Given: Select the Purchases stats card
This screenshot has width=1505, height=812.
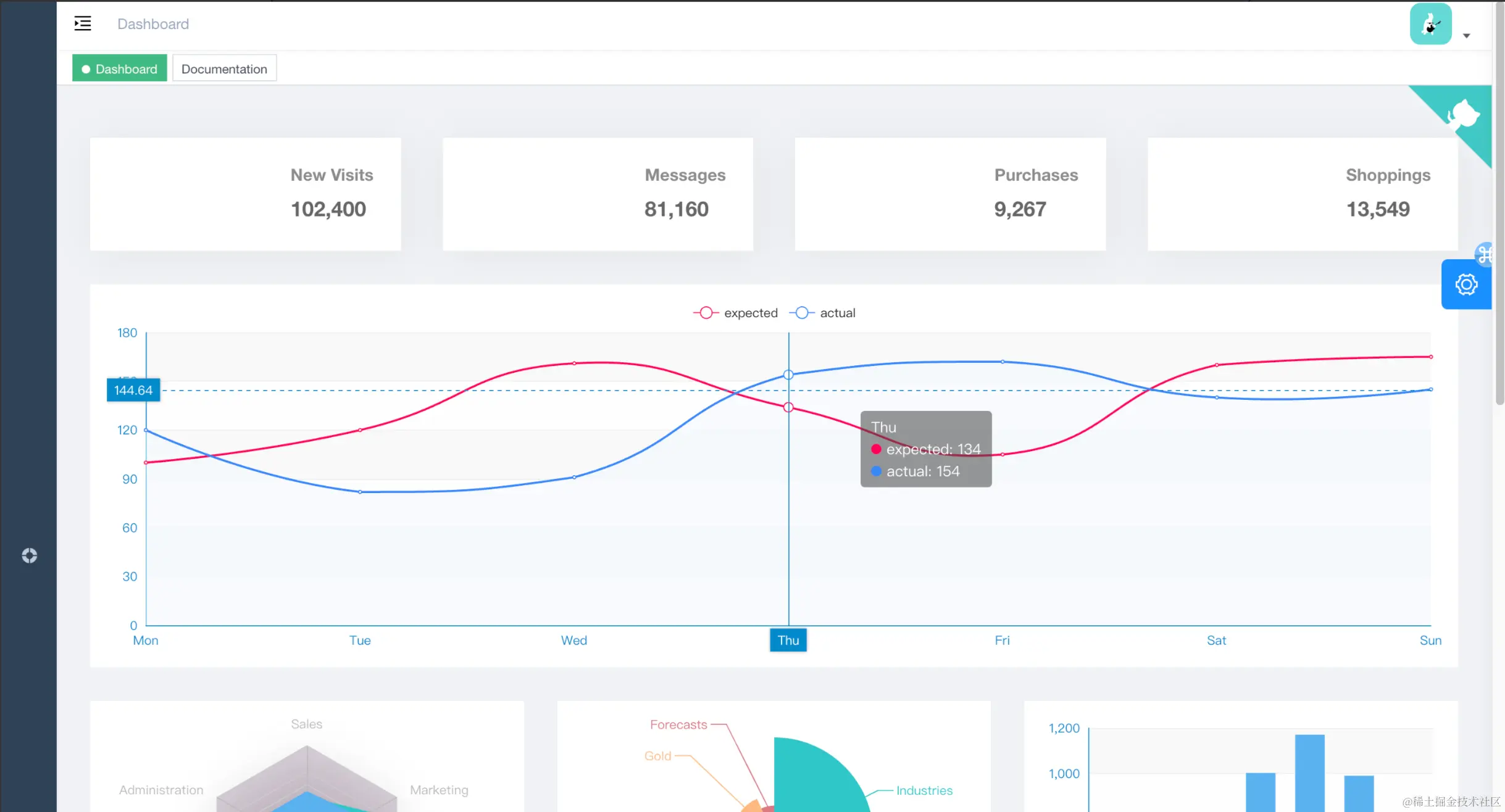Looking at the screenshot, I should pos(950,194).
